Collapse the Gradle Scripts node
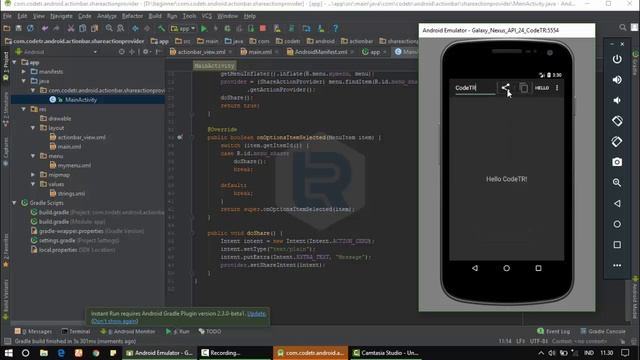Viewport: 640px width, 360px height. coord(14,203)
